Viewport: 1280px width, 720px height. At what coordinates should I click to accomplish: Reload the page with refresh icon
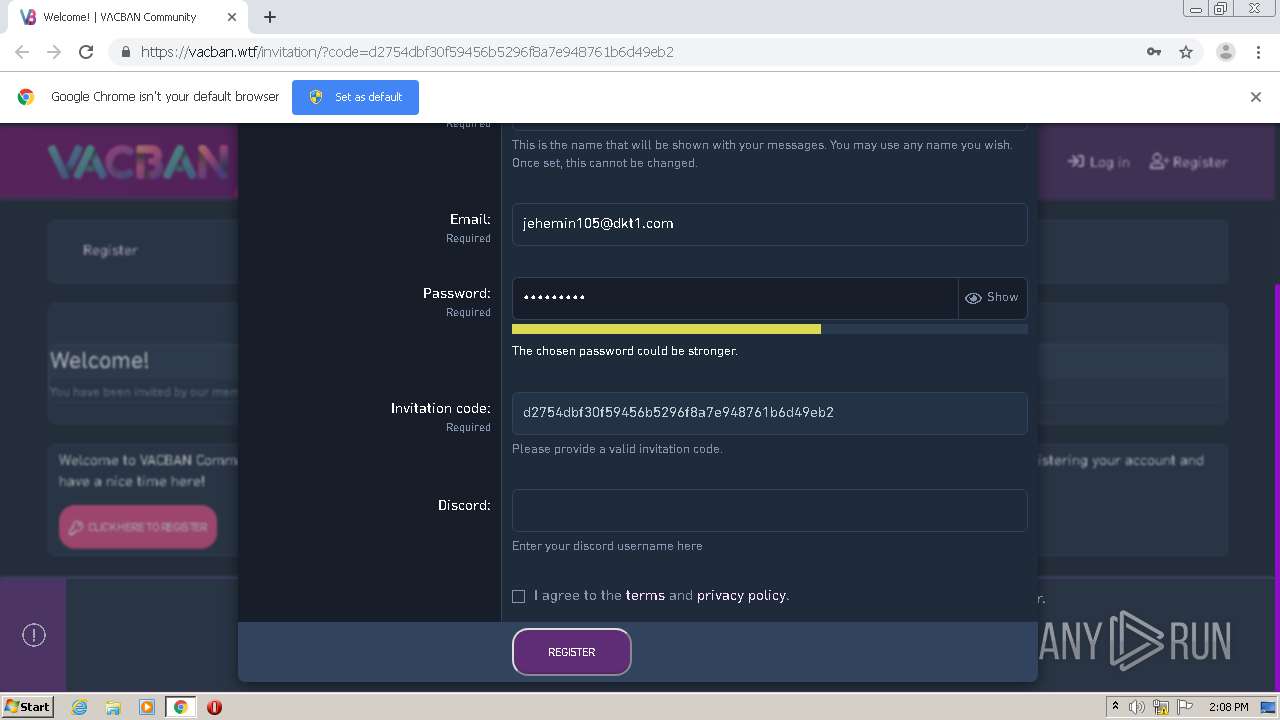tap(86, 52)
